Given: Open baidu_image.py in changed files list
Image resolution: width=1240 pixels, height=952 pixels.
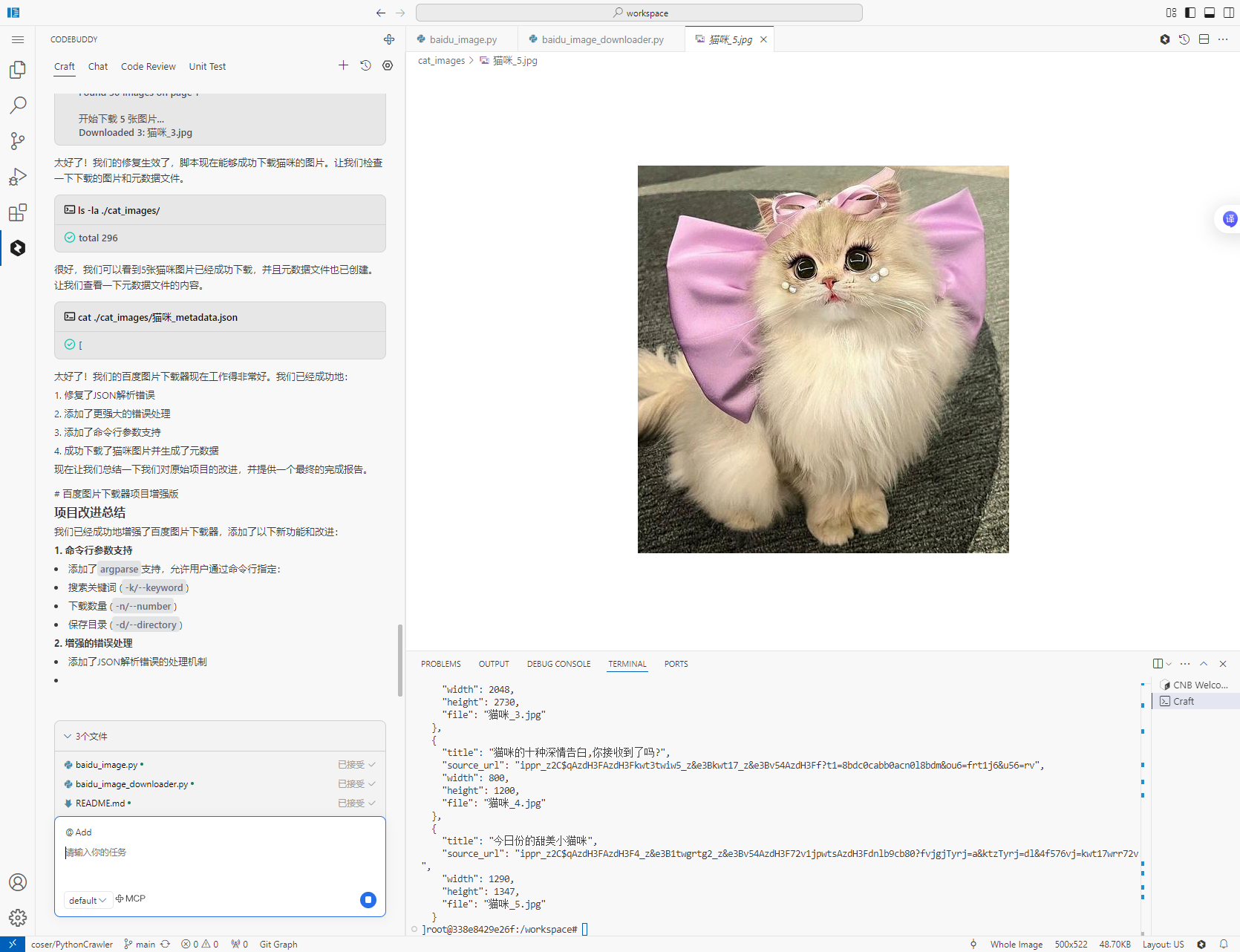Looking at the screenshot, I should 105,765.
